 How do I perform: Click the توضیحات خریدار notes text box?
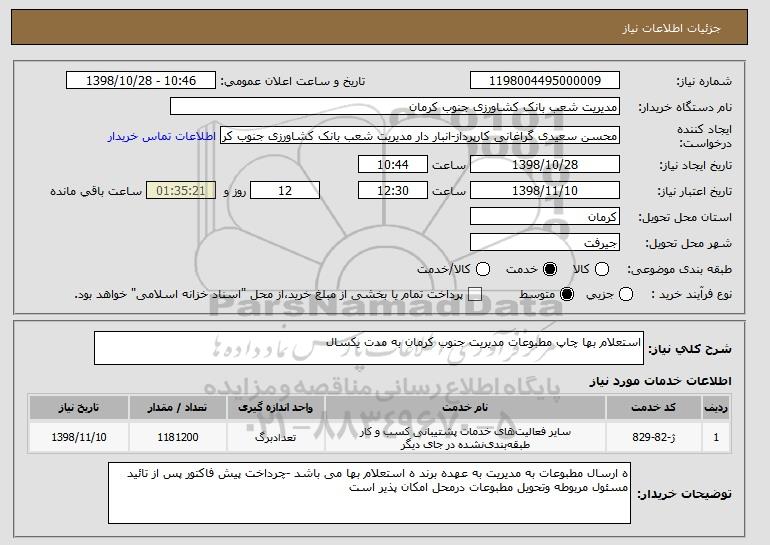click(x=369, y=493)
